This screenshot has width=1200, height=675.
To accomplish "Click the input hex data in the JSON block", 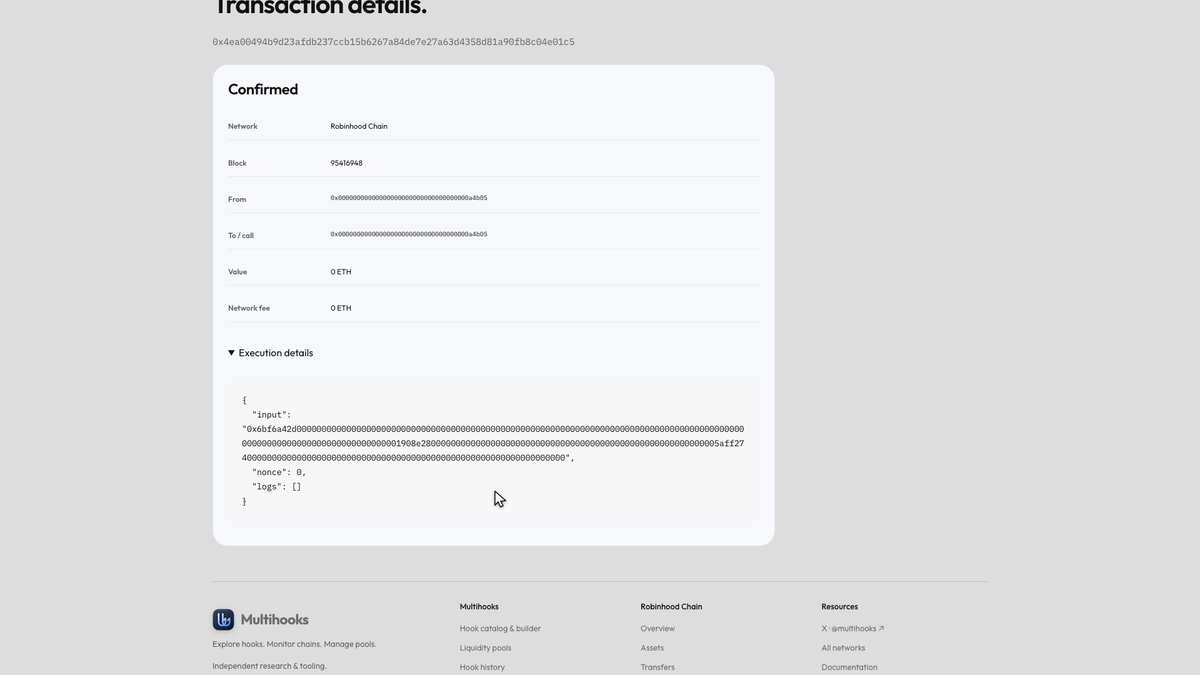I will tap(493, 443).
